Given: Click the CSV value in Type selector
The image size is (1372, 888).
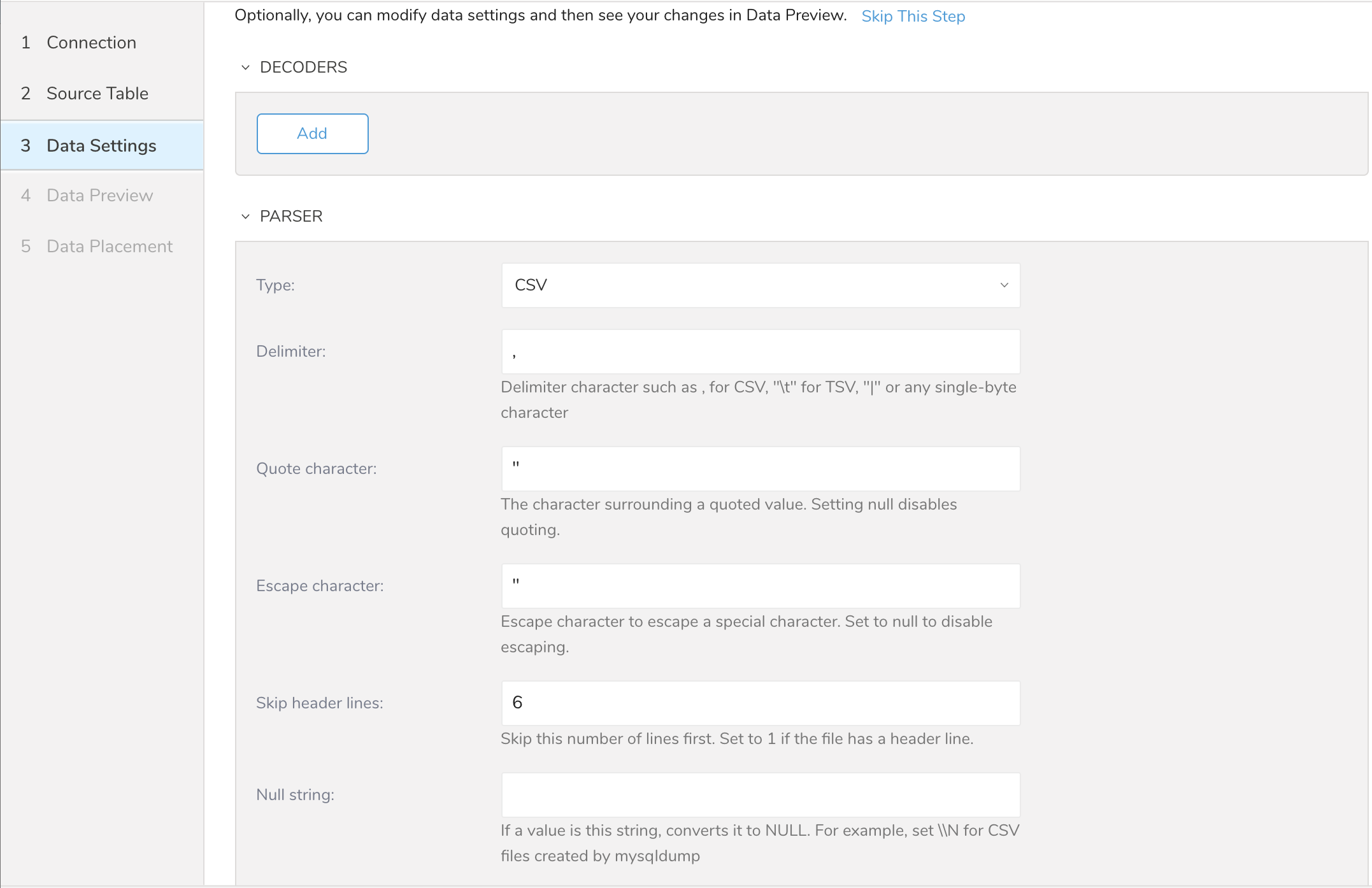Looking at the screenshot, I should (x=531, y=285).
